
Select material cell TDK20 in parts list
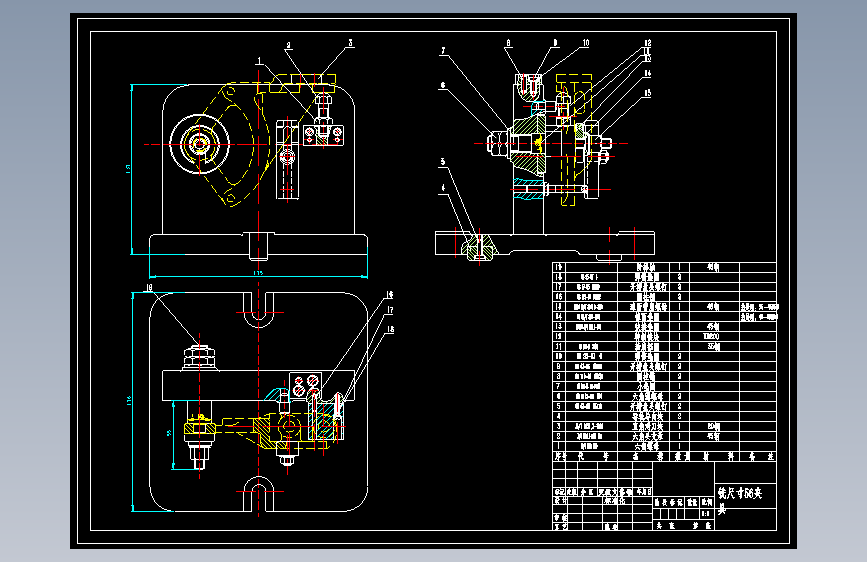tap(711, 336)
